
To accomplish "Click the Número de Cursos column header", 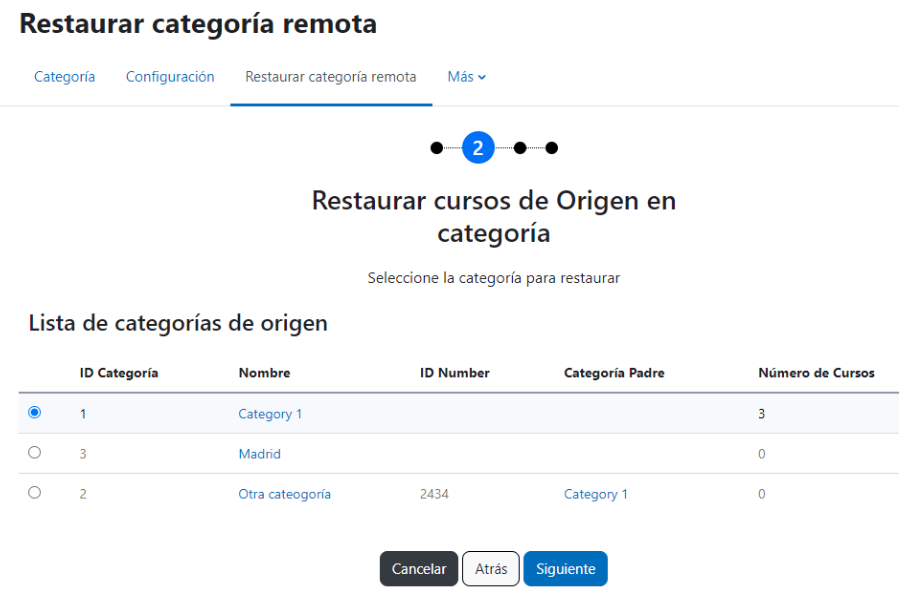I will coord(816,373).
